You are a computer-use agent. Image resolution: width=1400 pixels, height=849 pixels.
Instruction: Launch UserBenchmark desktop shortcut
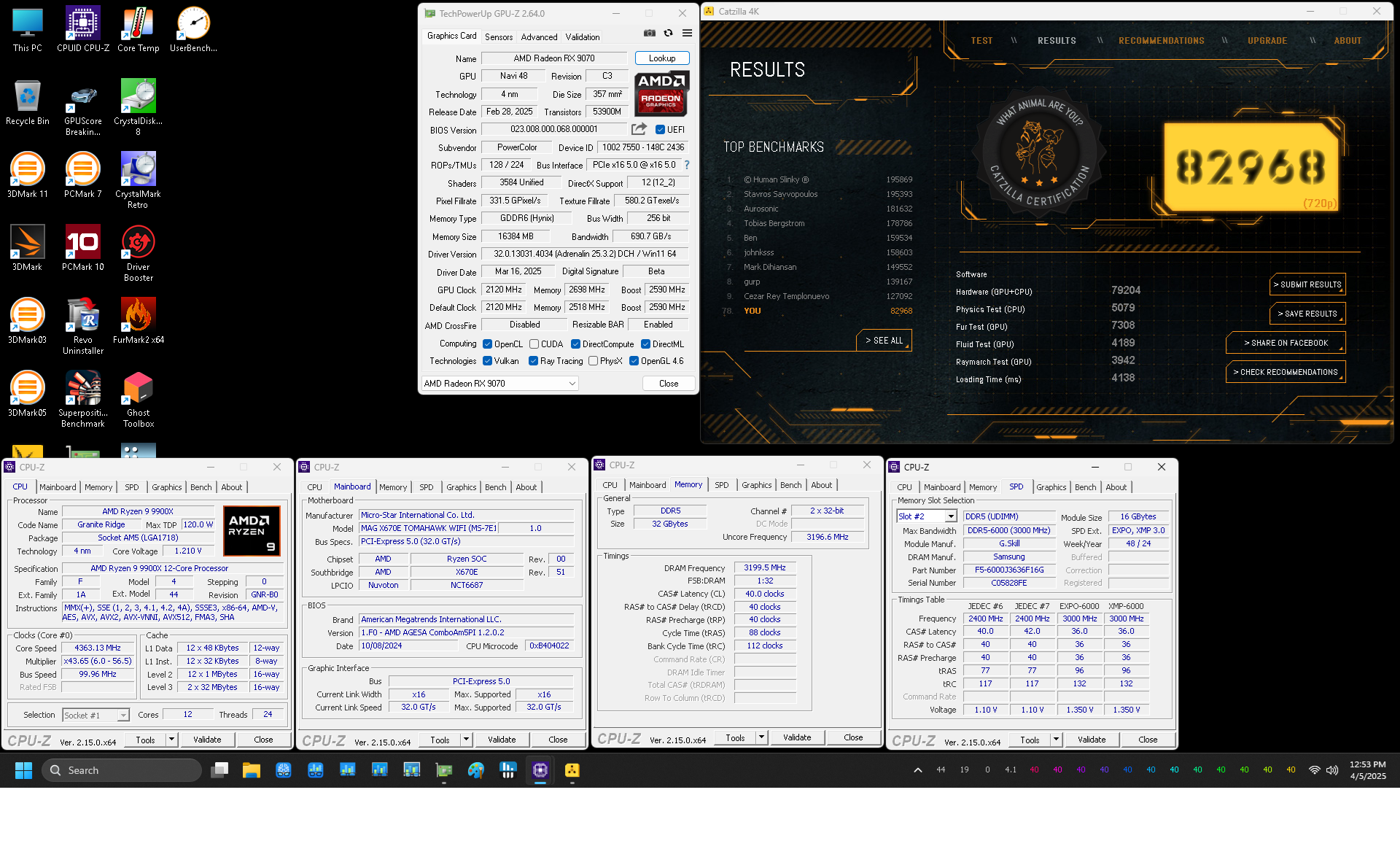(193, 29)
